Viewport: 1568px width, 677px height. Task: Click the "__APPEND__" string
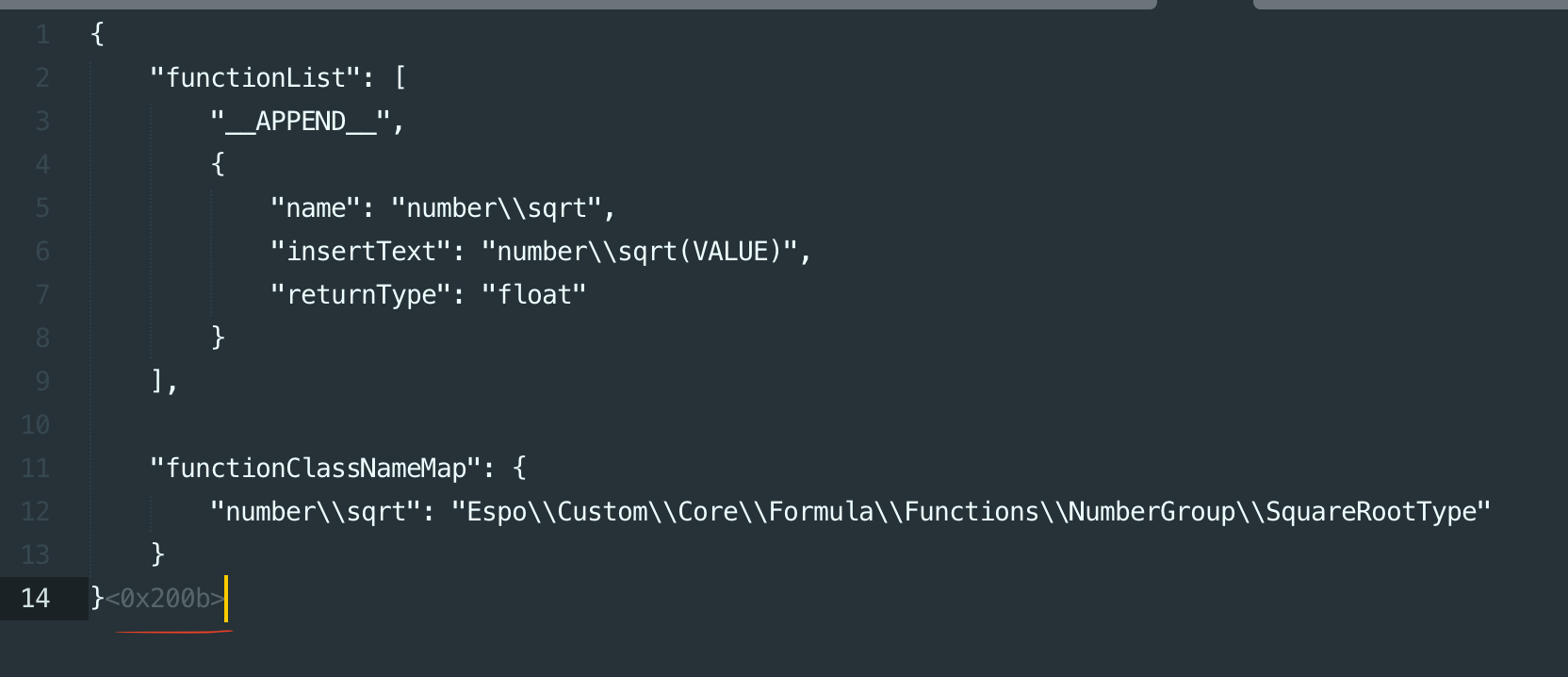[x=301, y=121]
